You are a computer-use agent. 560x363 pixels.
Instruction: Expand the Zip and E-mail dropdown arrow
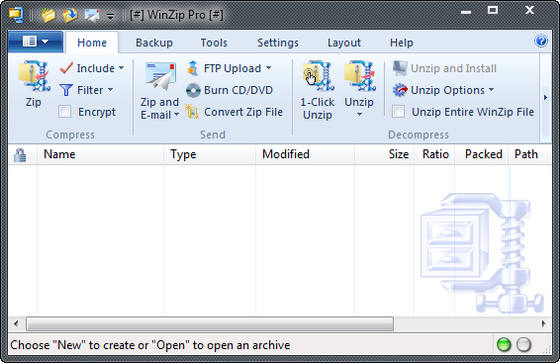pyautogui.click(x=176, y=115)
